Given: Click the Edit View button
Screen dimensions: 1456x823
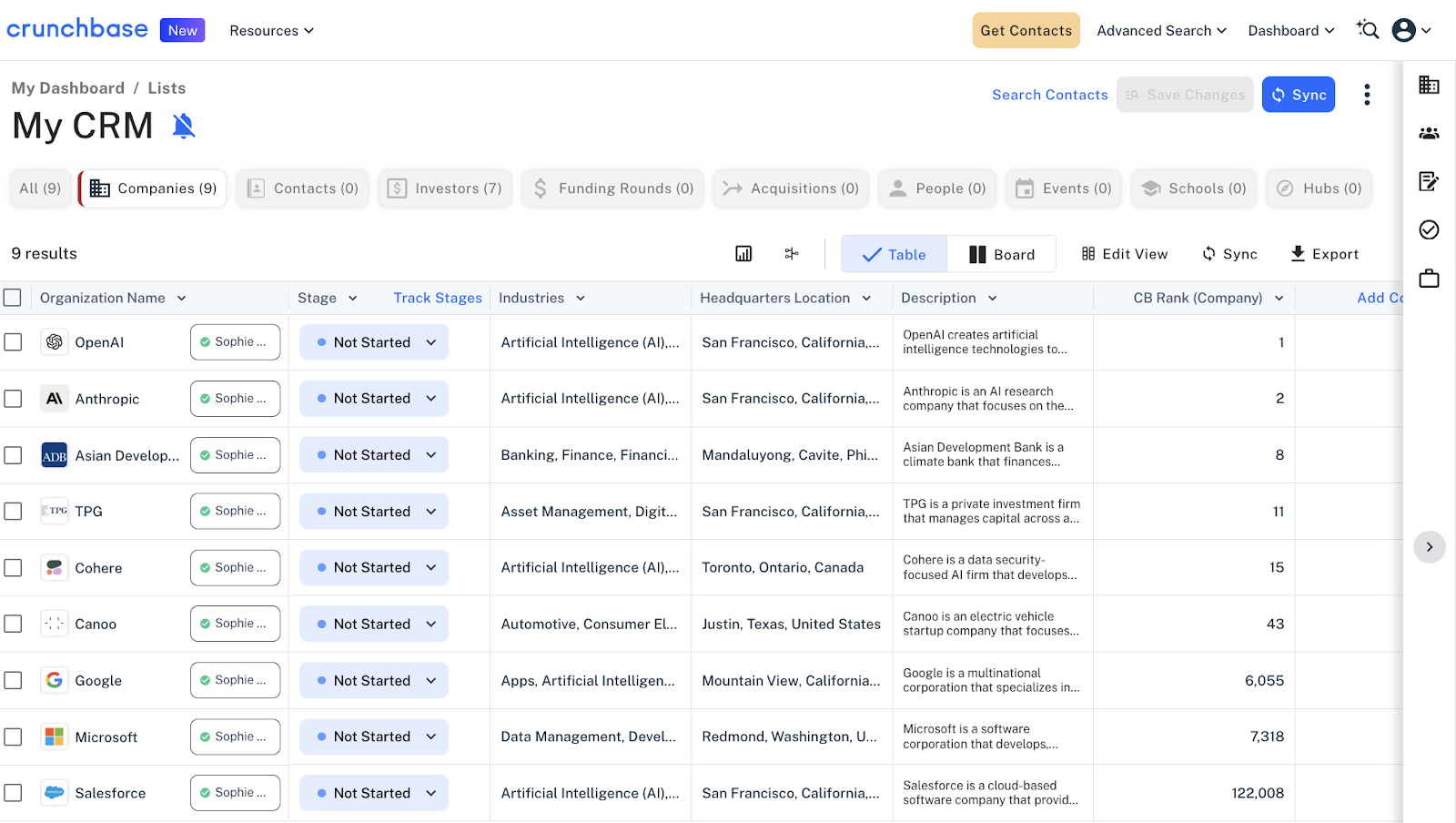Looking at the screenshot, I should tap(1125, 254).
